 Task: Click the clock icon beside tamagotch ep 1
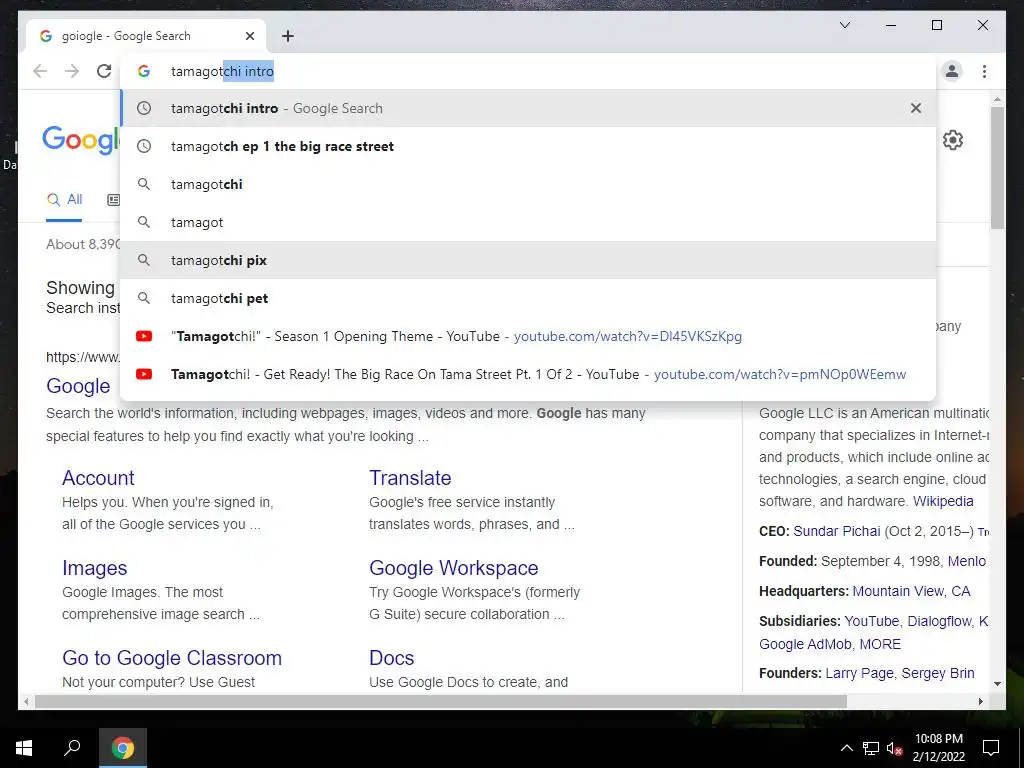click(144, 146)
